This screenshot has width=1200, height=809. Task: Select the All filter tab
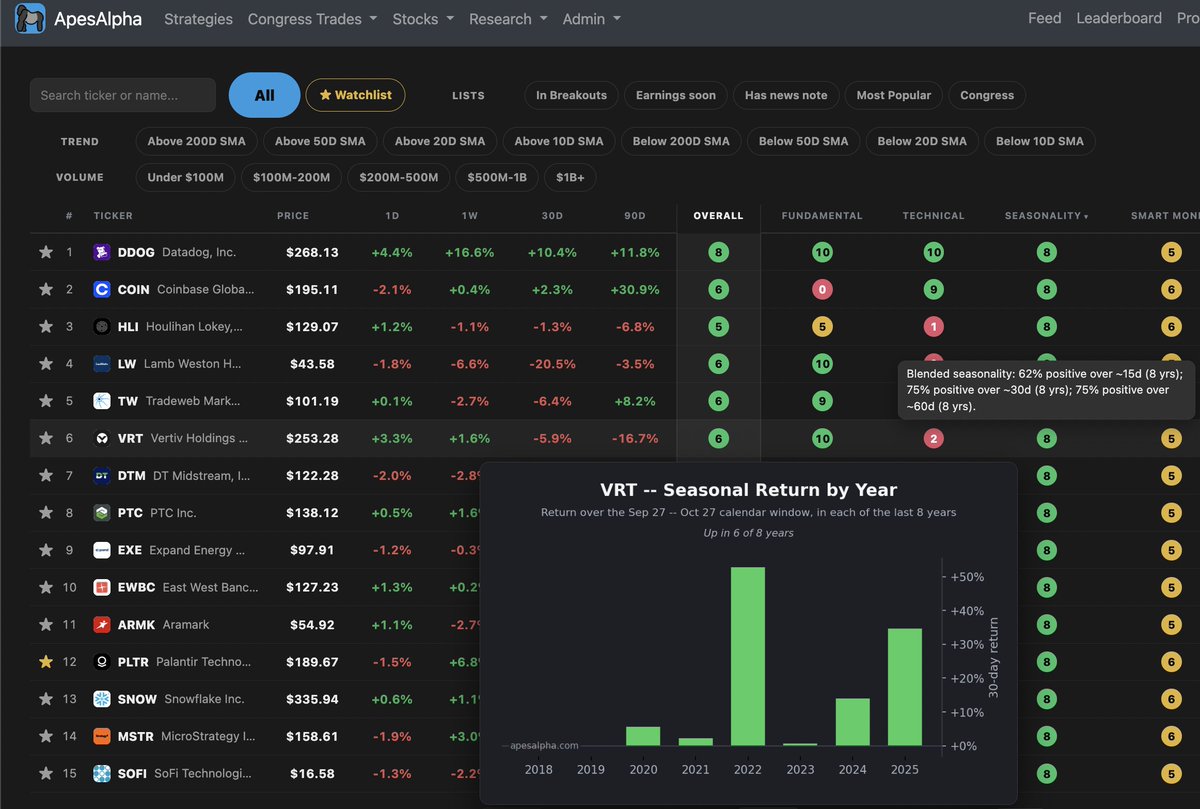pos(264,95)
